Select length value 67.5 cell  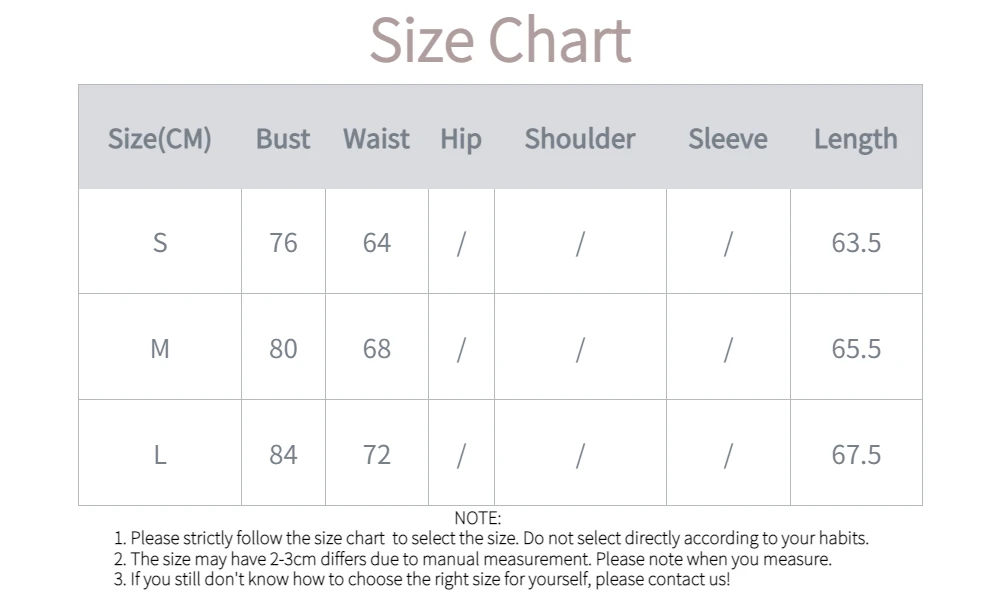(856, 454)
